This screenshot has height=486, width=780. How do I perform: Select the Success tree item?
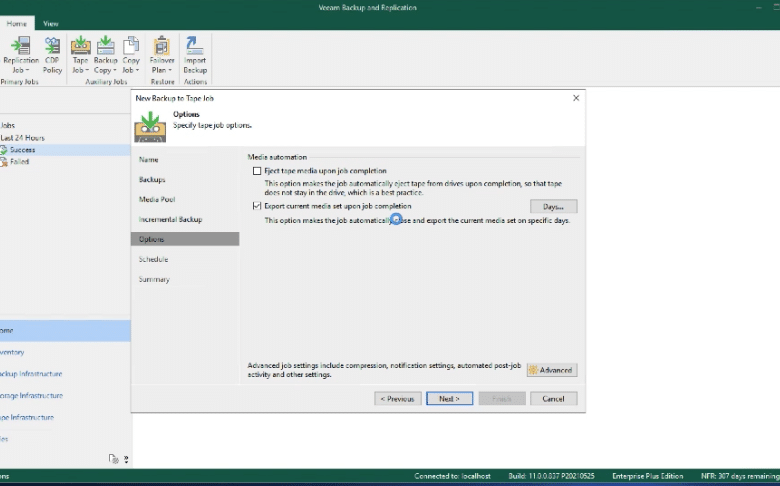[x=22, y=150]
